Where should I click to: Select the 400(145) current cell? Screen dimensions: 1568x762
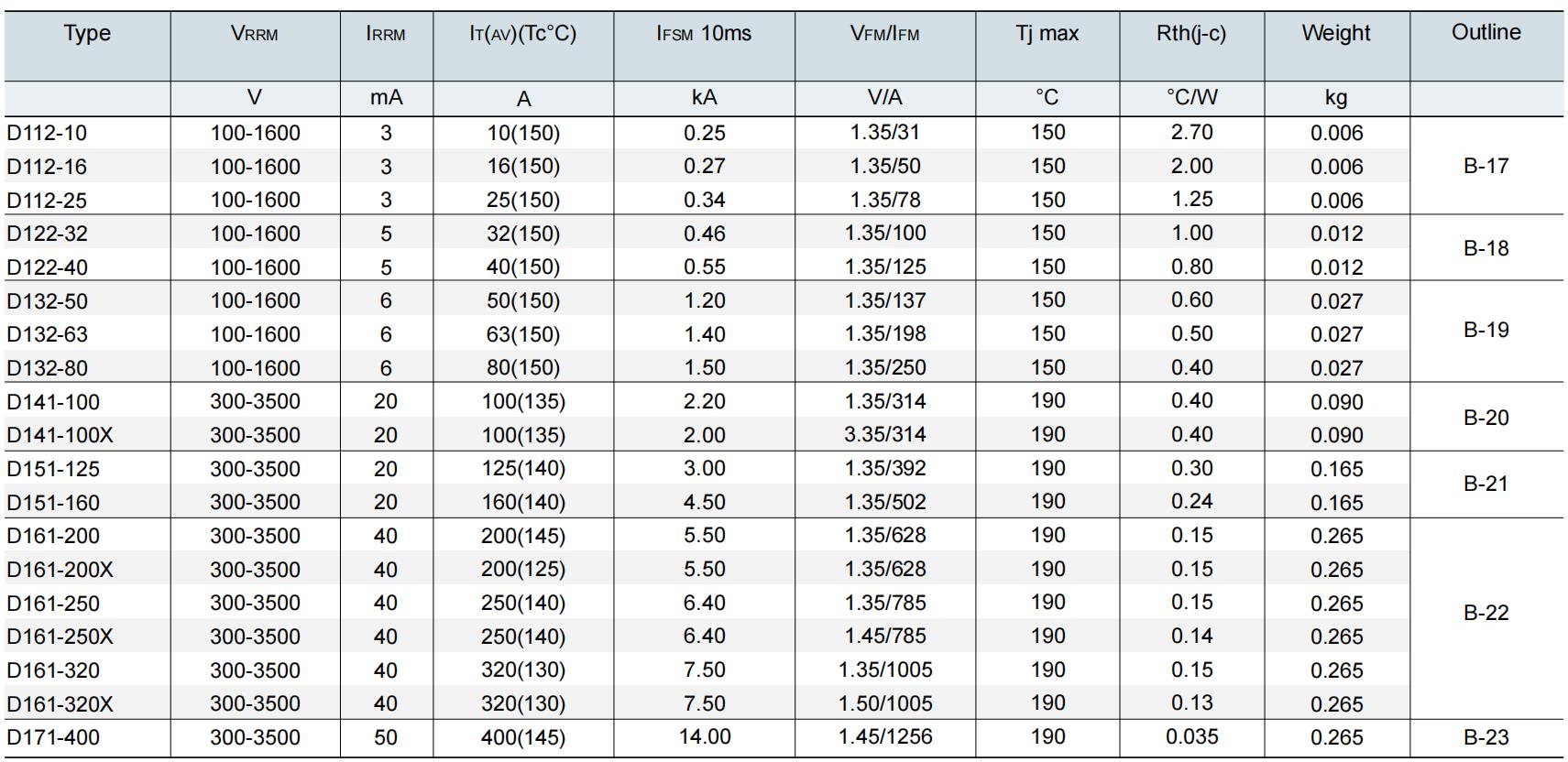[x=522, y=737]
